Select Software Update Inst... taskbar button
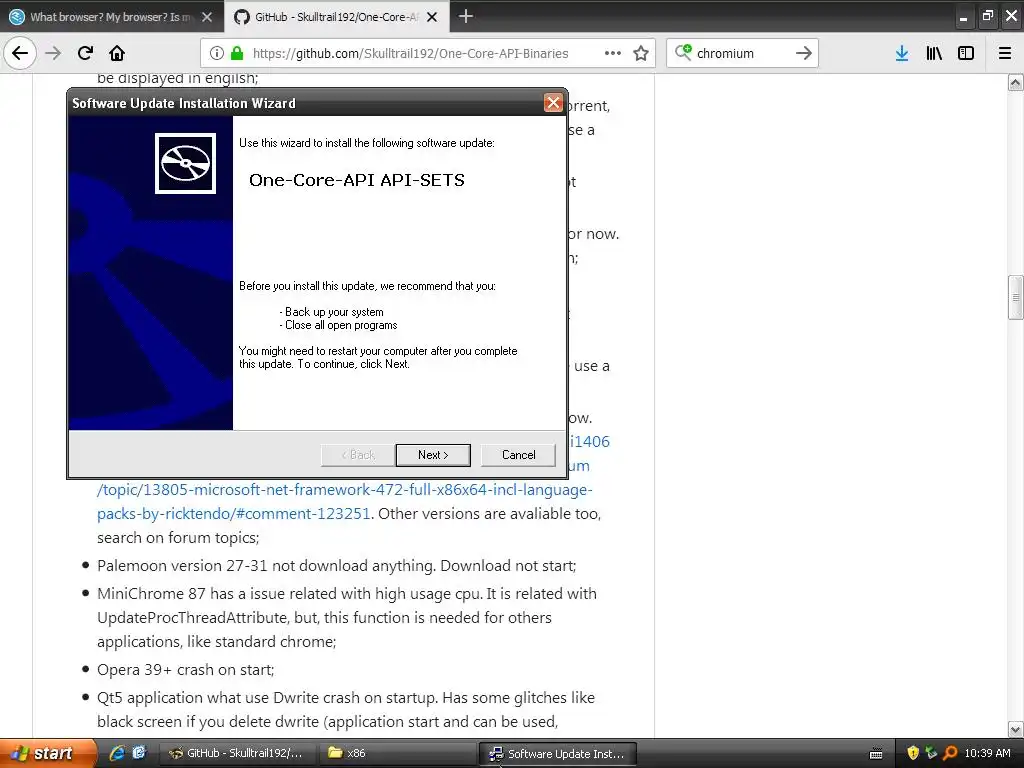 [x=557, y=754]
